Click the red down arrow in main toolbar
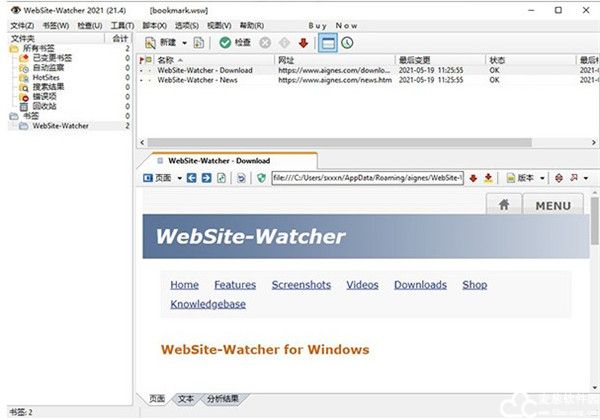 [303, 43]
